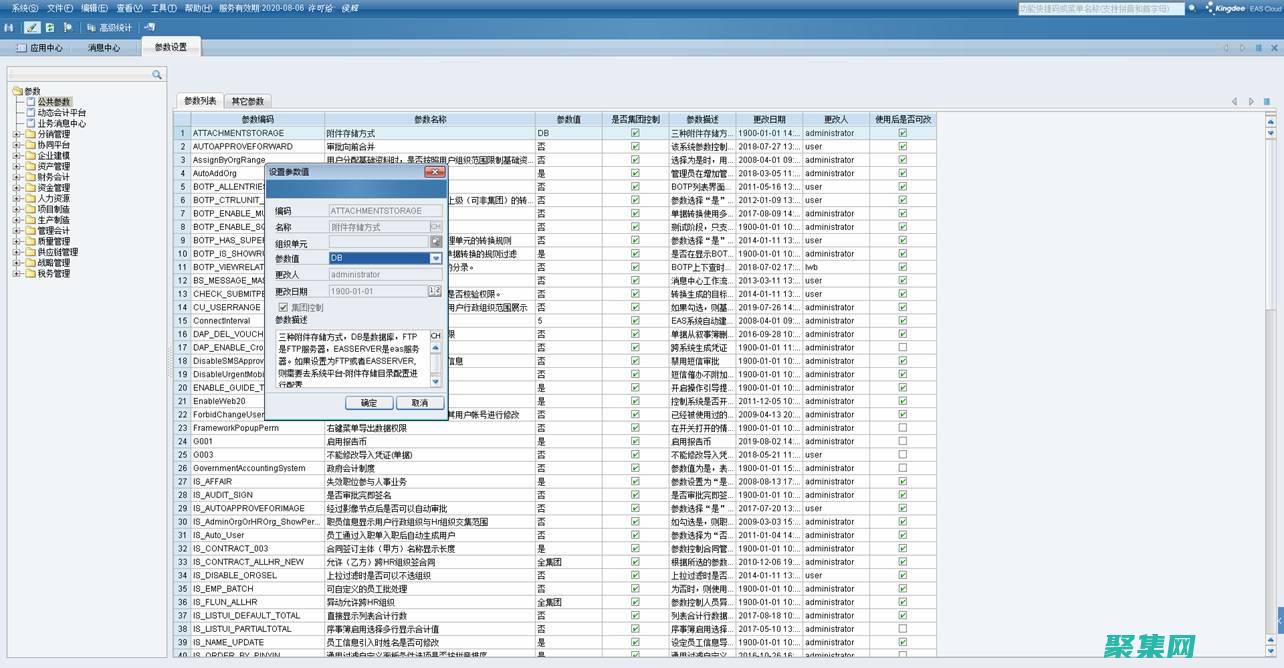
Task: Click the lookup icon next to 组织单元 field
Action: 436,242
